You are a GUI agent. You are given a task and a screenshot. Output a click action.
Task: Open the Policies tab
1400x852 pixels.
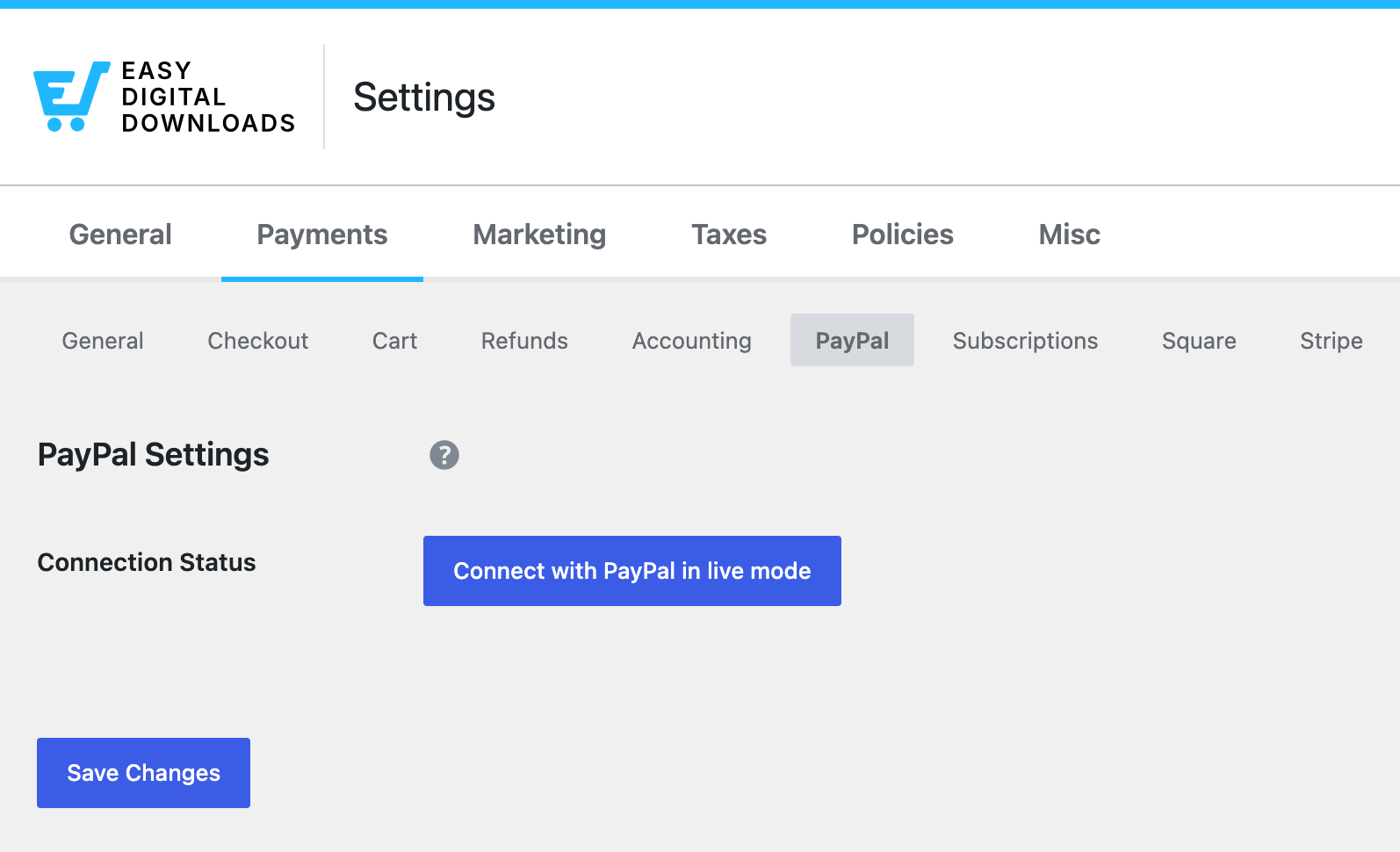(902, 235)
